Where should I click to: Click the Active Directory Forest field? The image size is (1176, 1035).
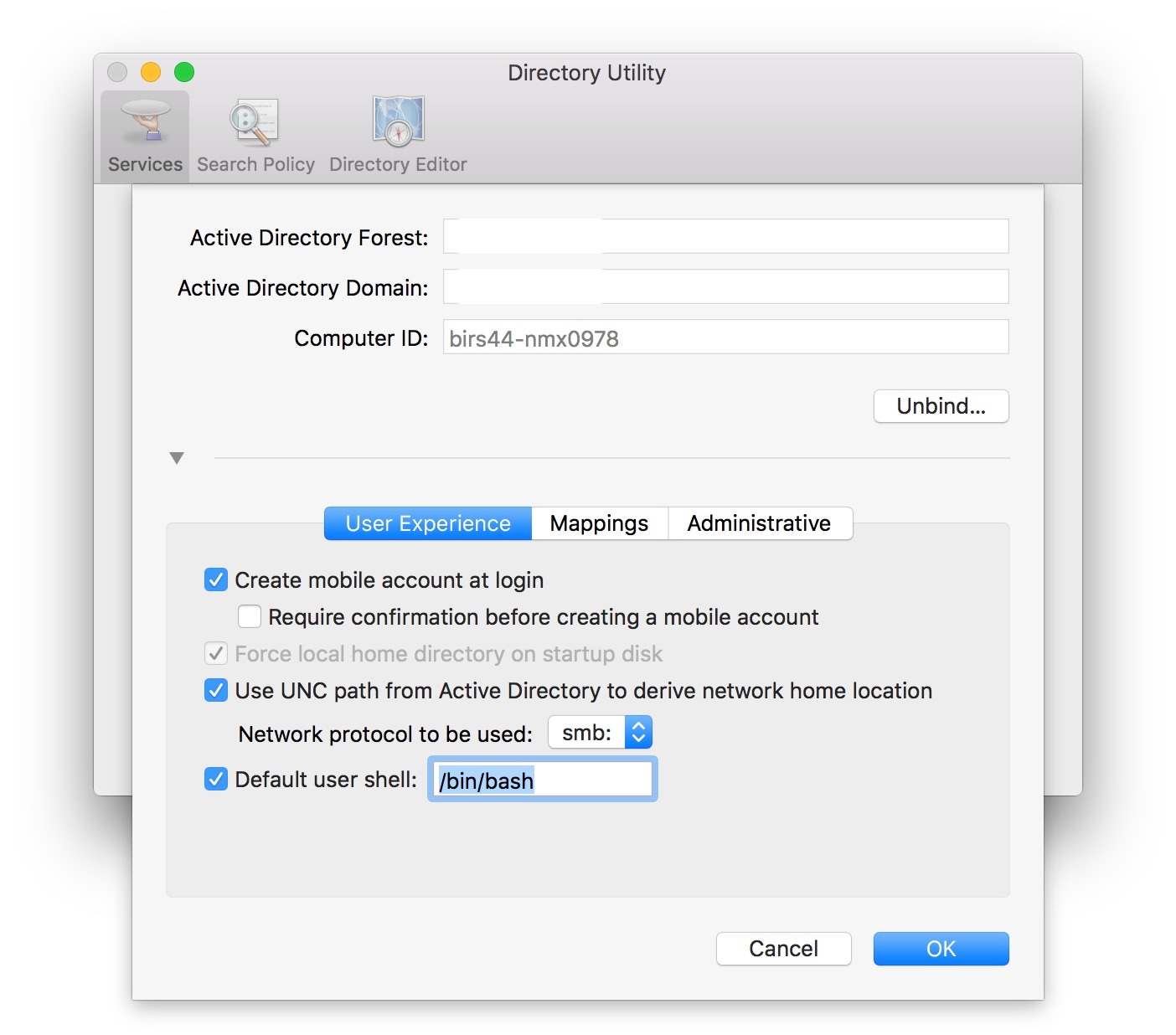click(725, 236)
